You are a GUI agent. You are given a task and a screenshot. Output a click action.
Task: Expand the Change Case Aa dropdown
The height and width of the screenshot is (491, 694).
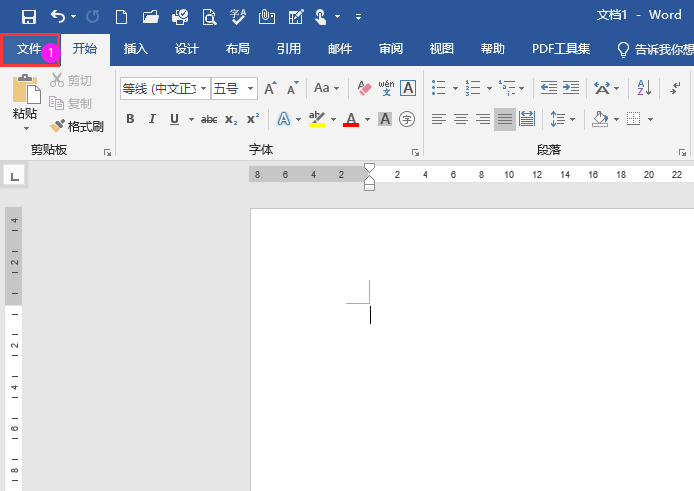pyautogui.click(x=326, y=89)
